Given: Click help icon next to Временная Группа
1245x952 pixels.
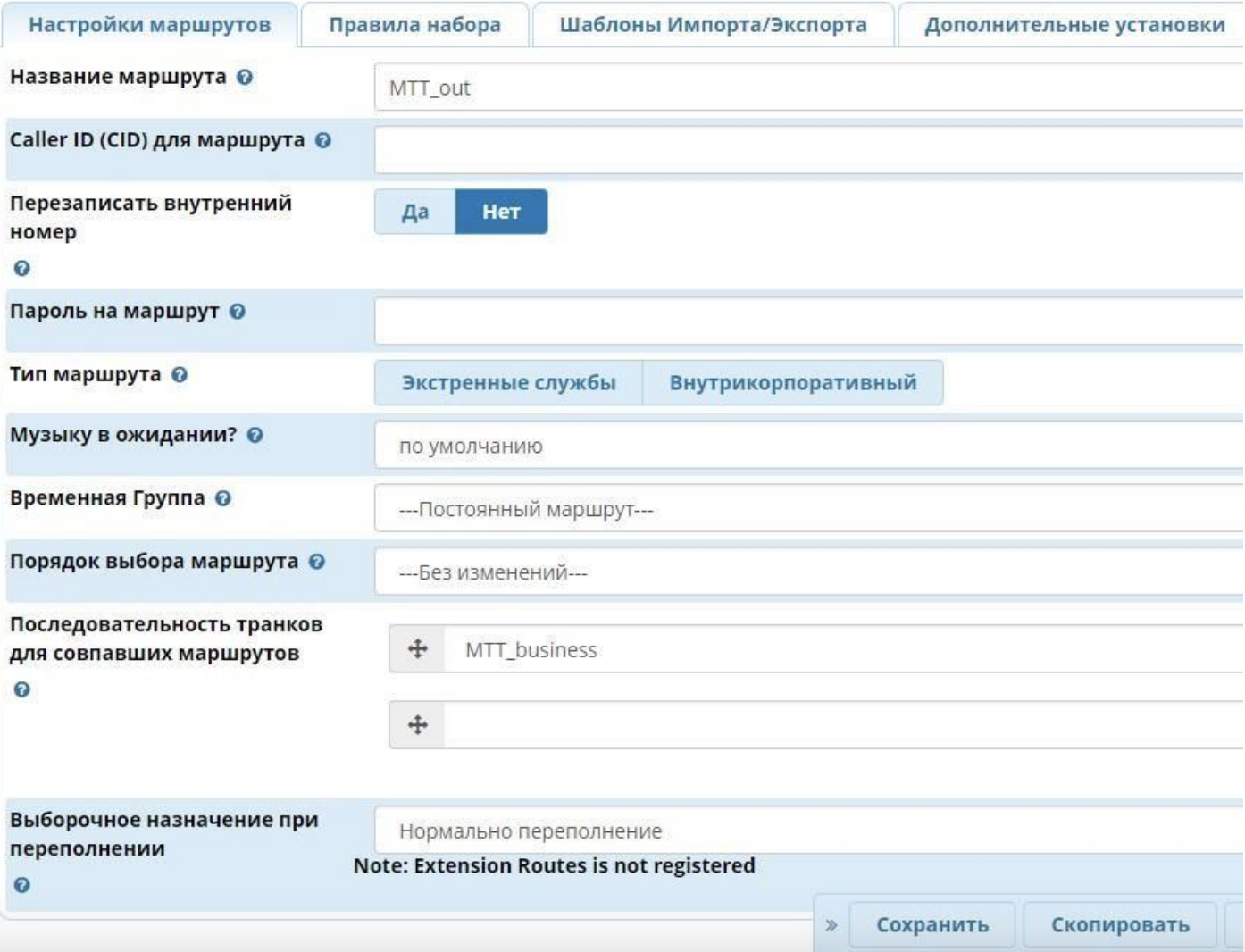Looking at the screenshot, I should [223, 498].
